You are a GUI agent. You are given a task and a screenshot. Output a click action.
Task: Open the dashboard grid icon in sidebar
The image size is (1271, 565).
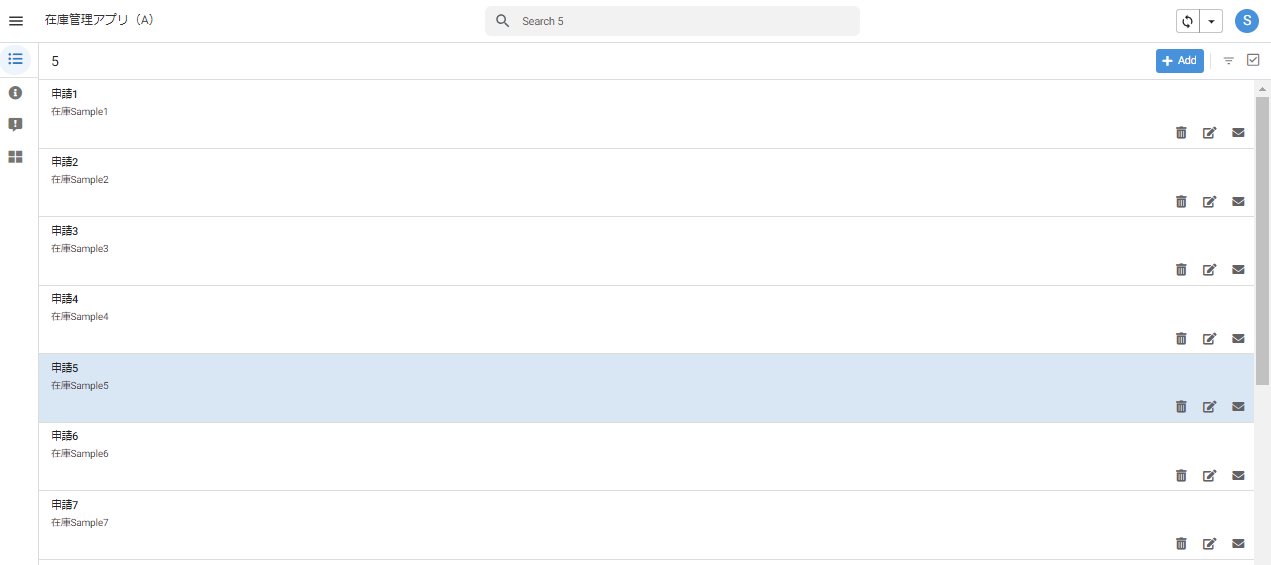[15, 157]
